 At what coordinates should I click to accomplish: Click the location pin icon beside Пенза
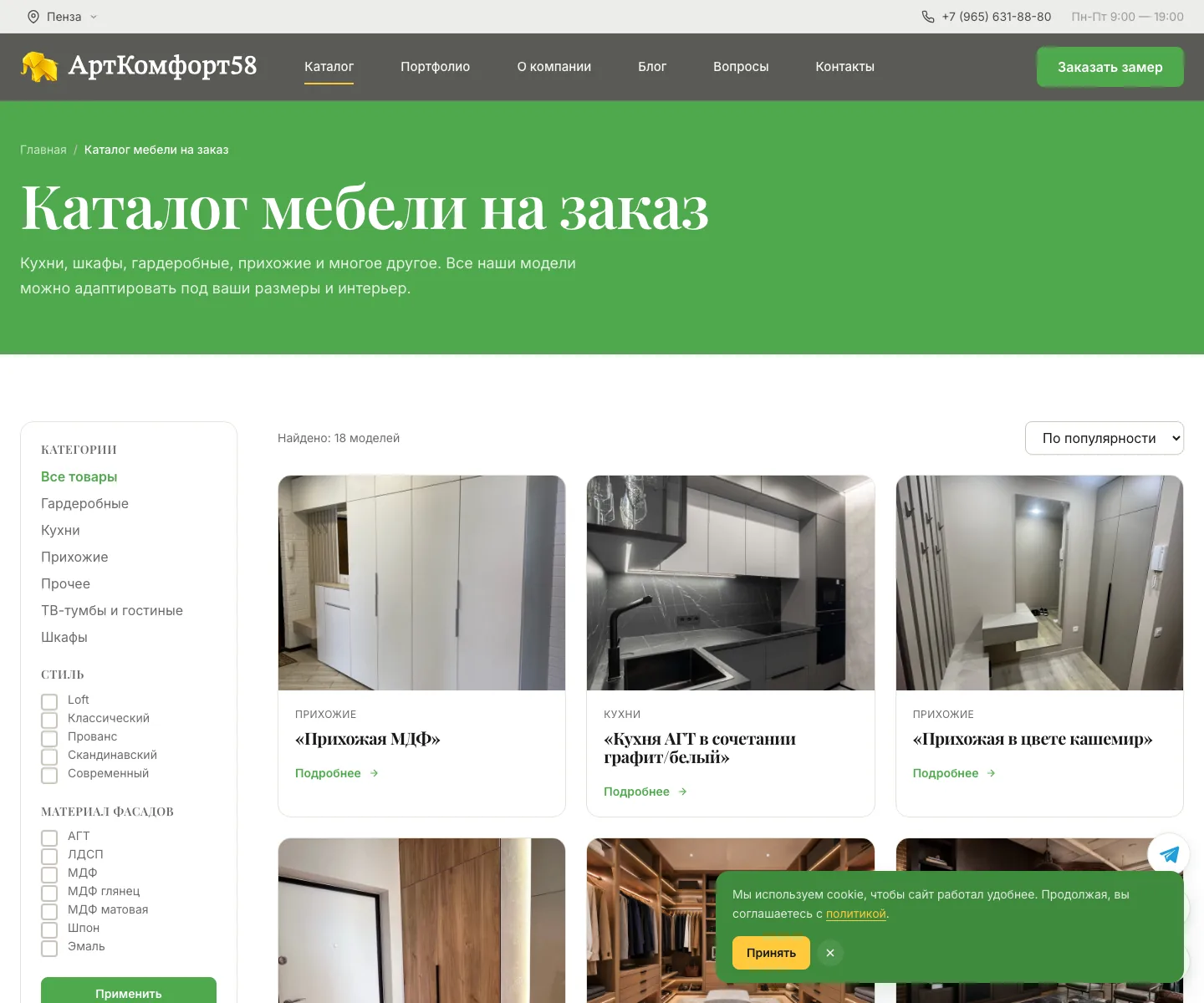(x=33, y=17)
